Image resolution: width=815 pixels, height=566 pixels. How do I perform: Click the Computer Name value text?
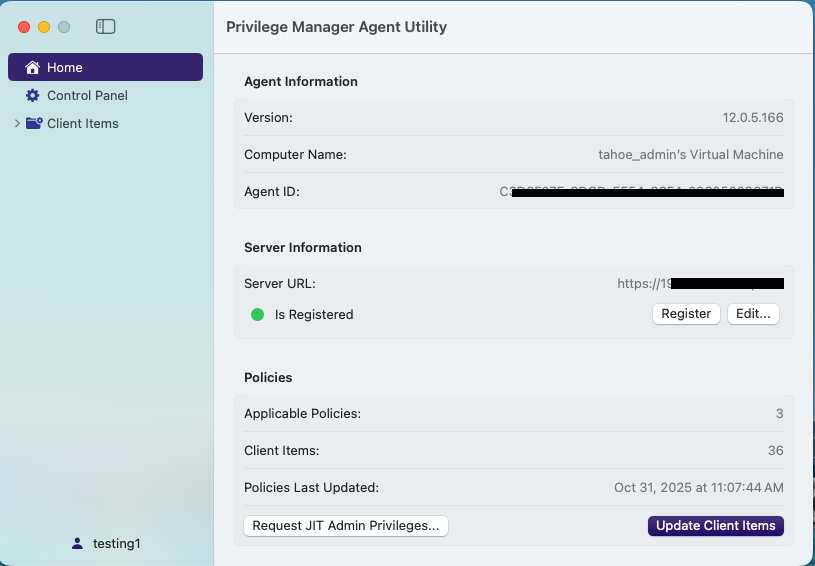coord(691,155)
